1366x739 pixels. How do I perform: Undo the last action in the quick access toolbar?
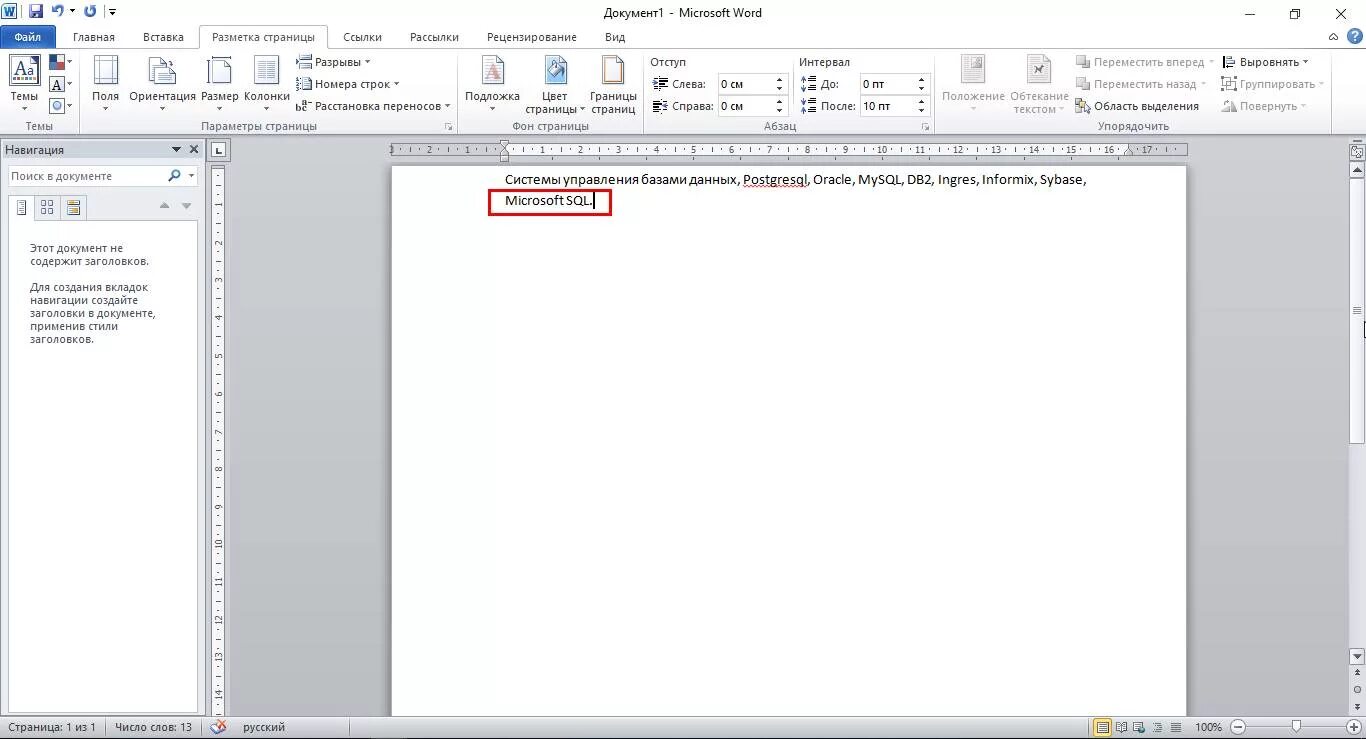(57, 12)
